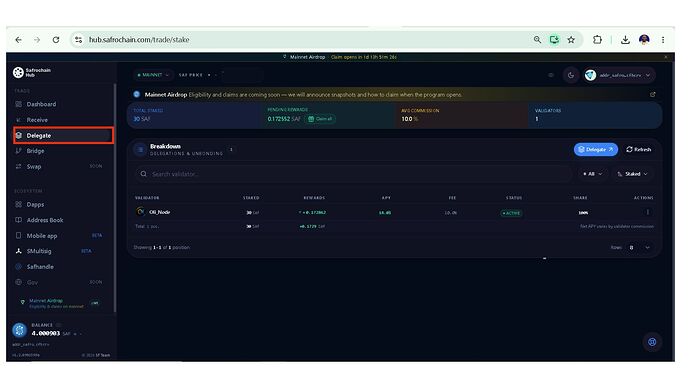Click the TOTAL STAKED 30 SAF card
This screenshot has width=690, height=388.
point(194,115)
